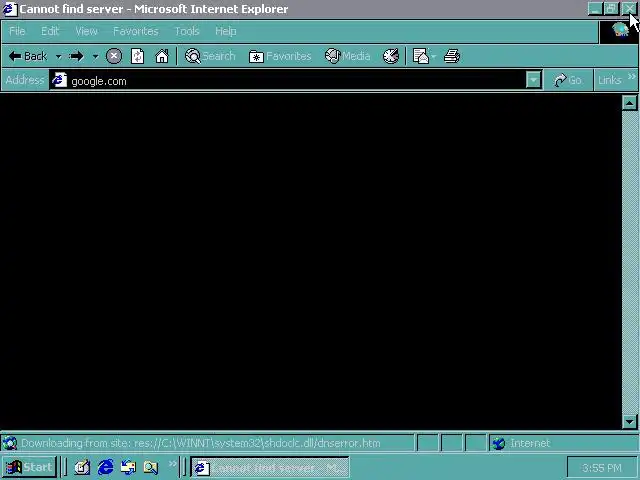Select the 'Cannot find server' taskbar button
640x480 pixels.
tap(270, 468)
